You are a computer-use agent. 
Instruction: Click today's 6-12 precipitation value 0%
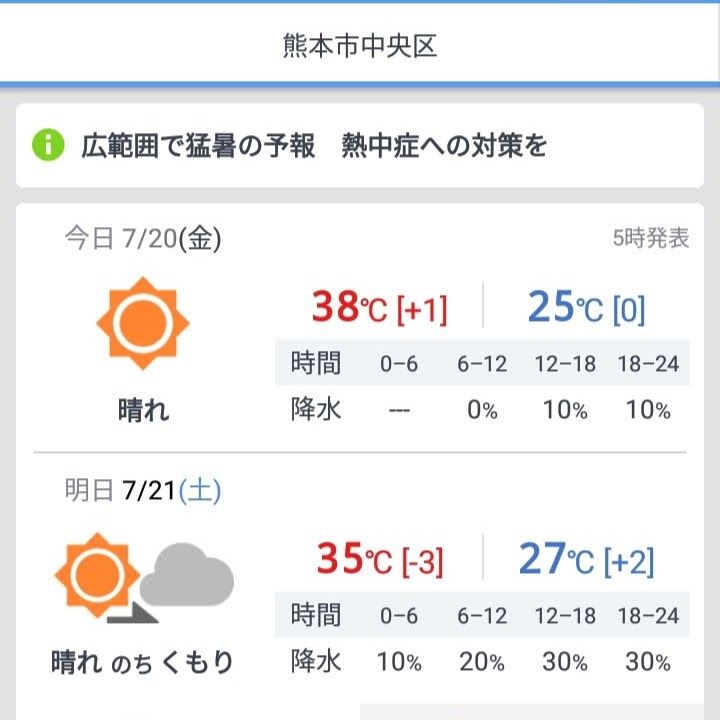[482, 410]
